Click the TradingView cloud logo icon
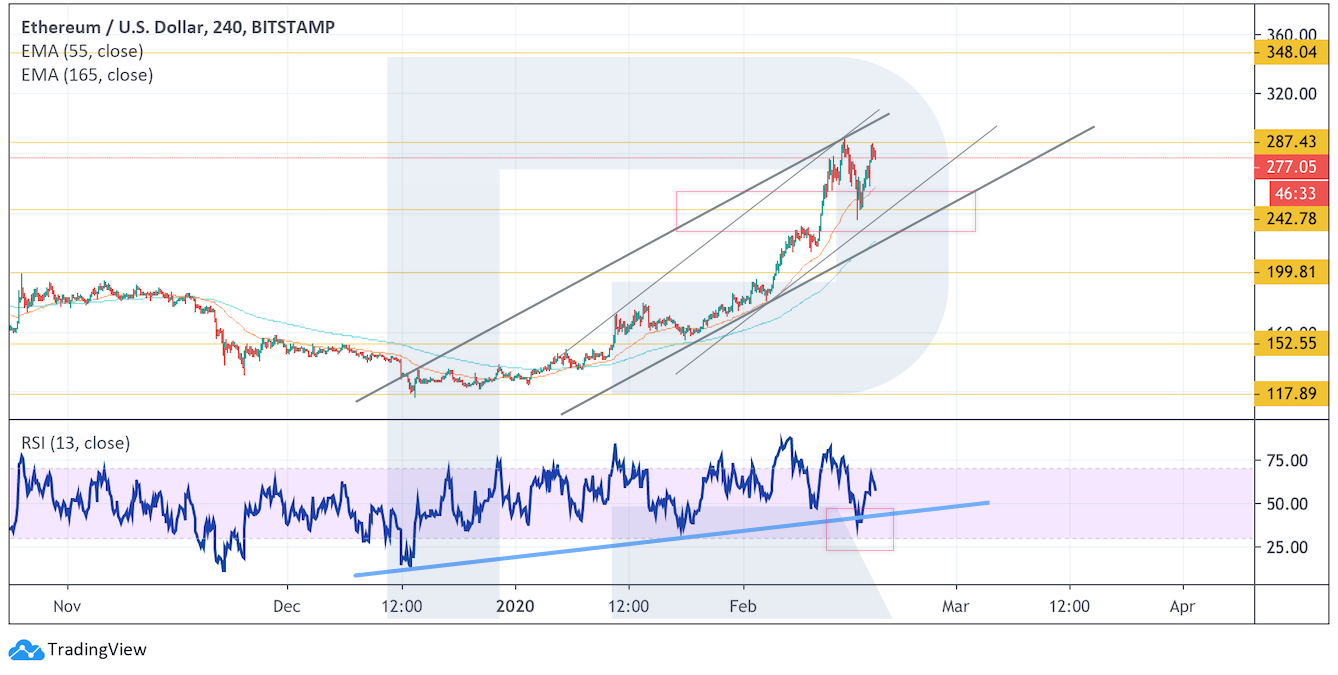 point(26,650)
